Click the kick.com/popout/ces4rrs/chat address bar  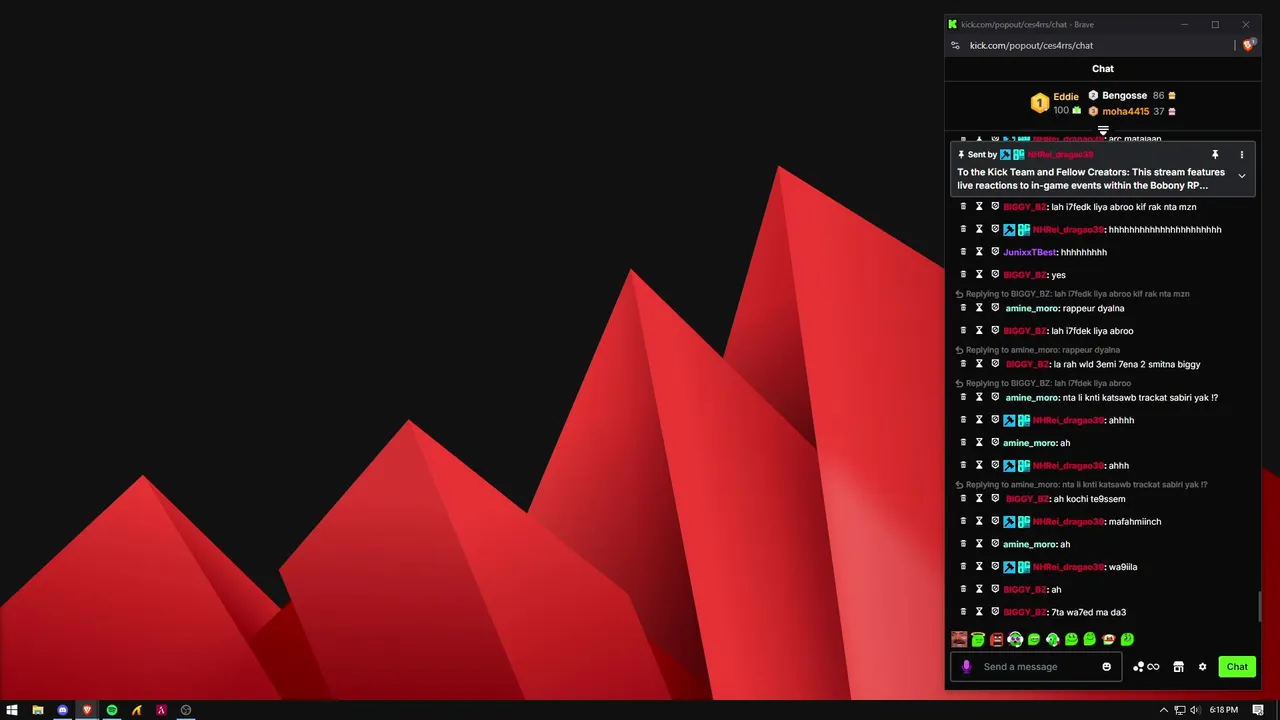click(x=1031, y=45)
